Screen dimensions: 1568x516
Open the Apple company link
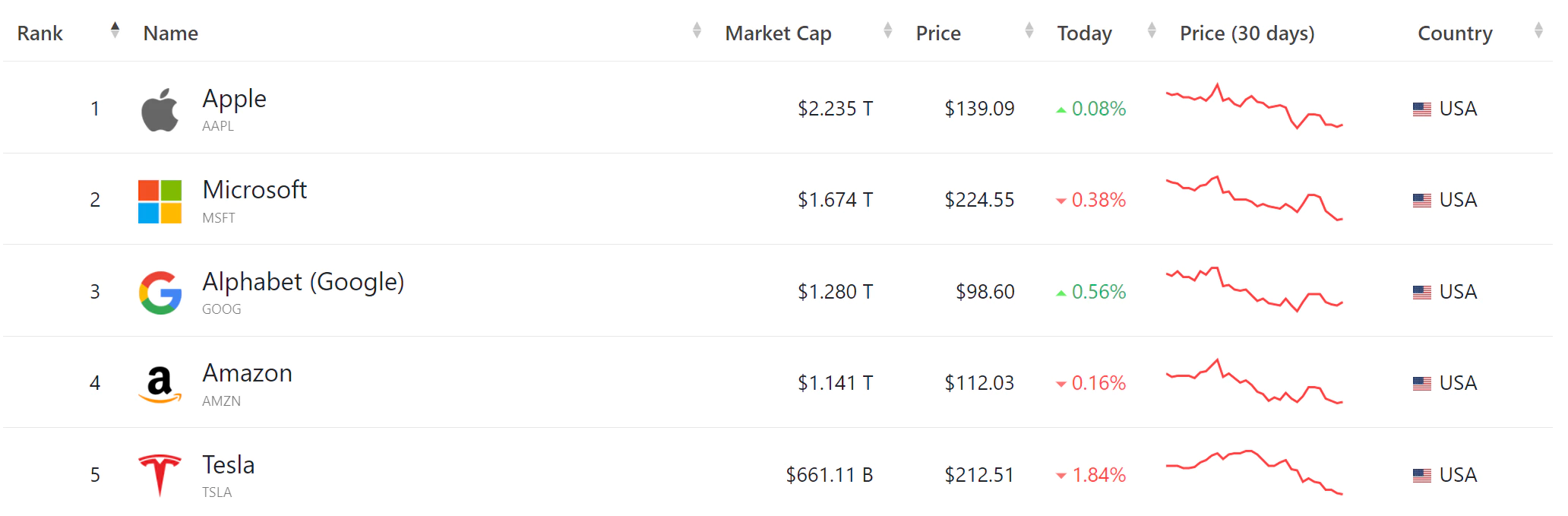click(x=234, y=99)
